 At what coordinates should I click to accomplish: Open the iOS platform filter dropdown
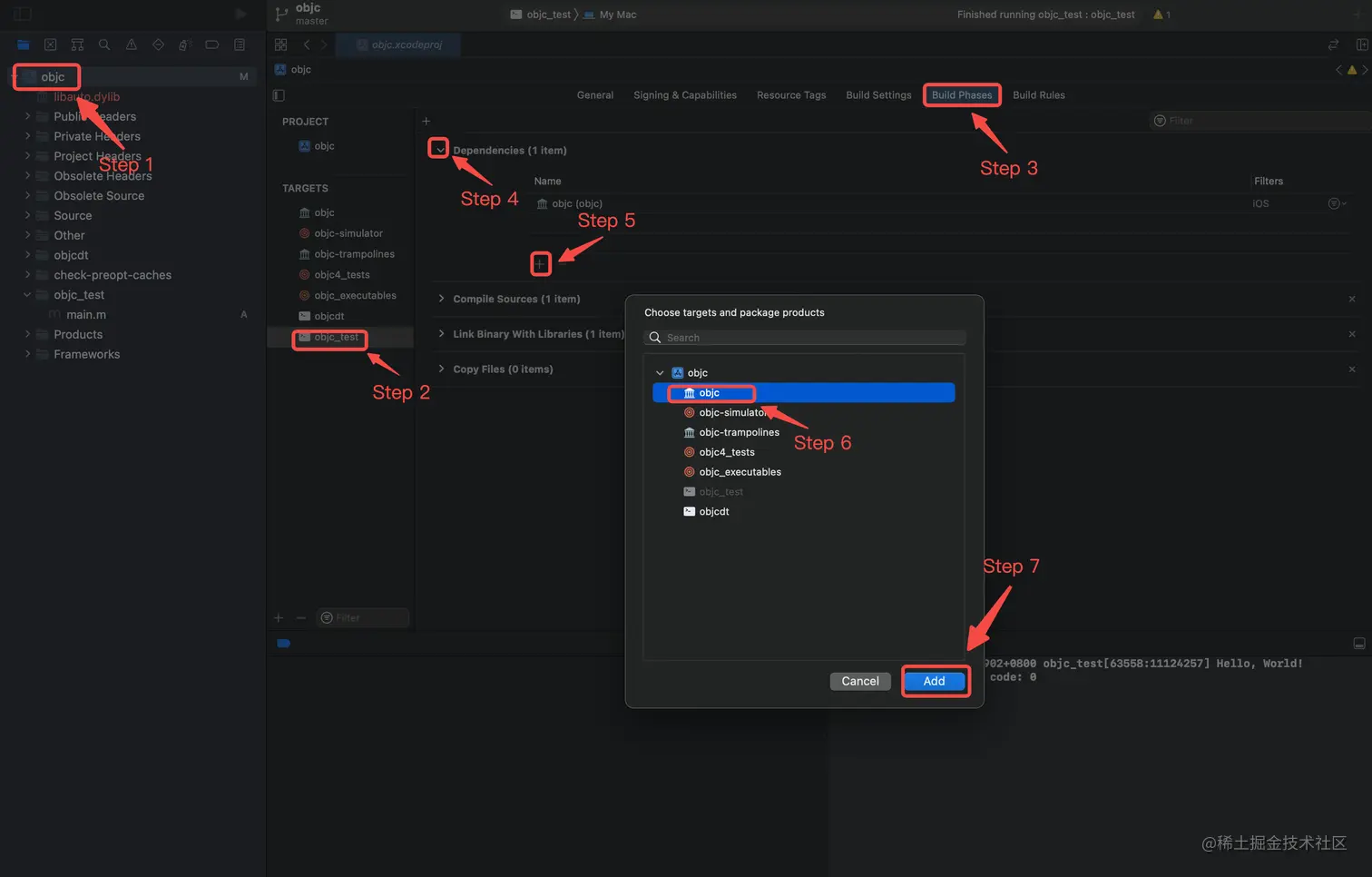[x=1337, y=203]
